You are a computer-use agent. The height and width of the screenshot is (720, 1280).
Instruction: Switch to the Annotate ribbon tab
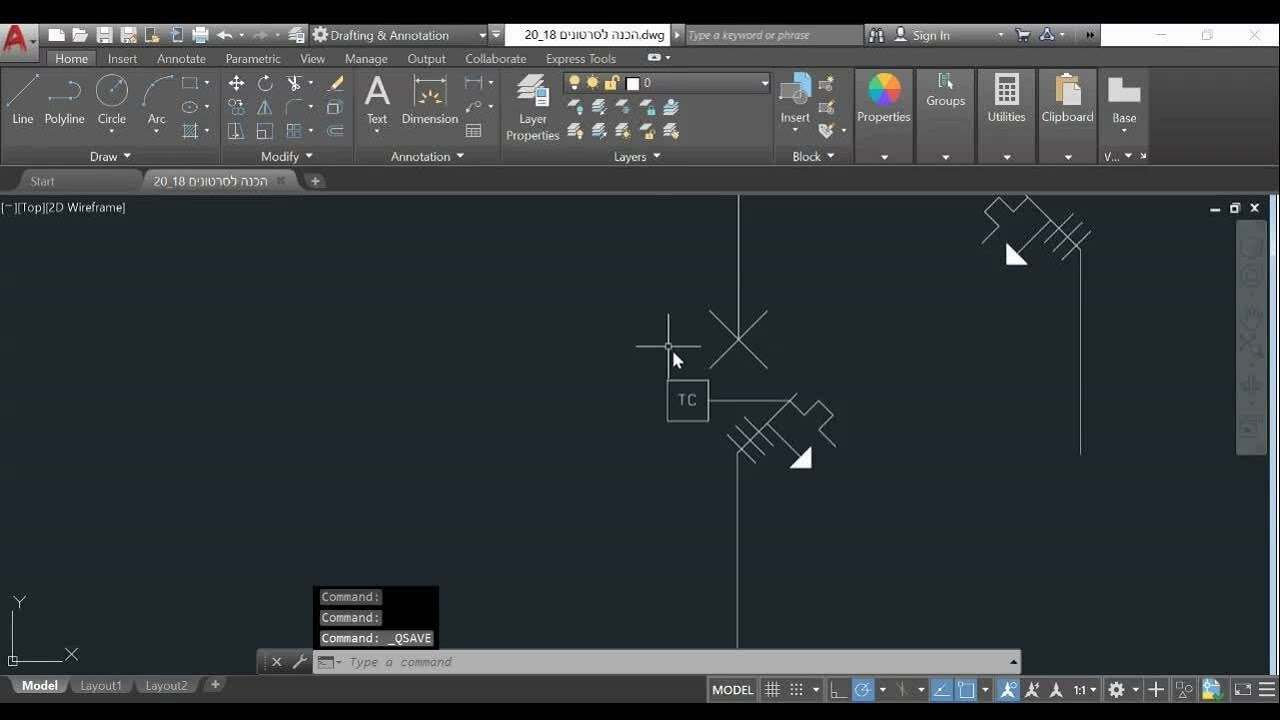181,59
